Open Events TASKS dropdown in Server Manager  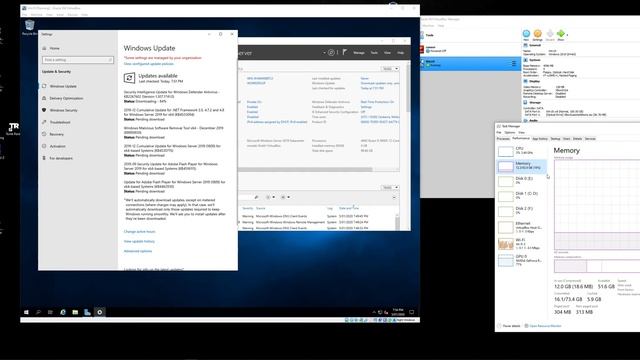pyautogui.click(x=390, y=187)
